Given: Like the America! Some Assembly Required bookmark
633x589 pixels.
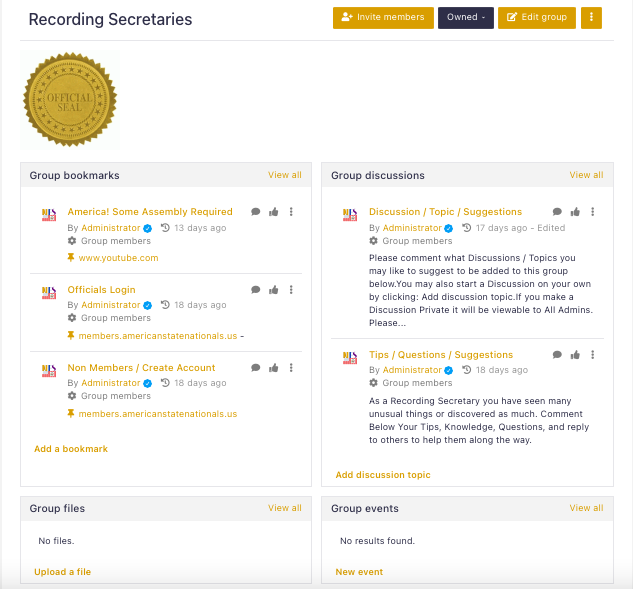Looking at the screenshot, I should tap(274, 212).
